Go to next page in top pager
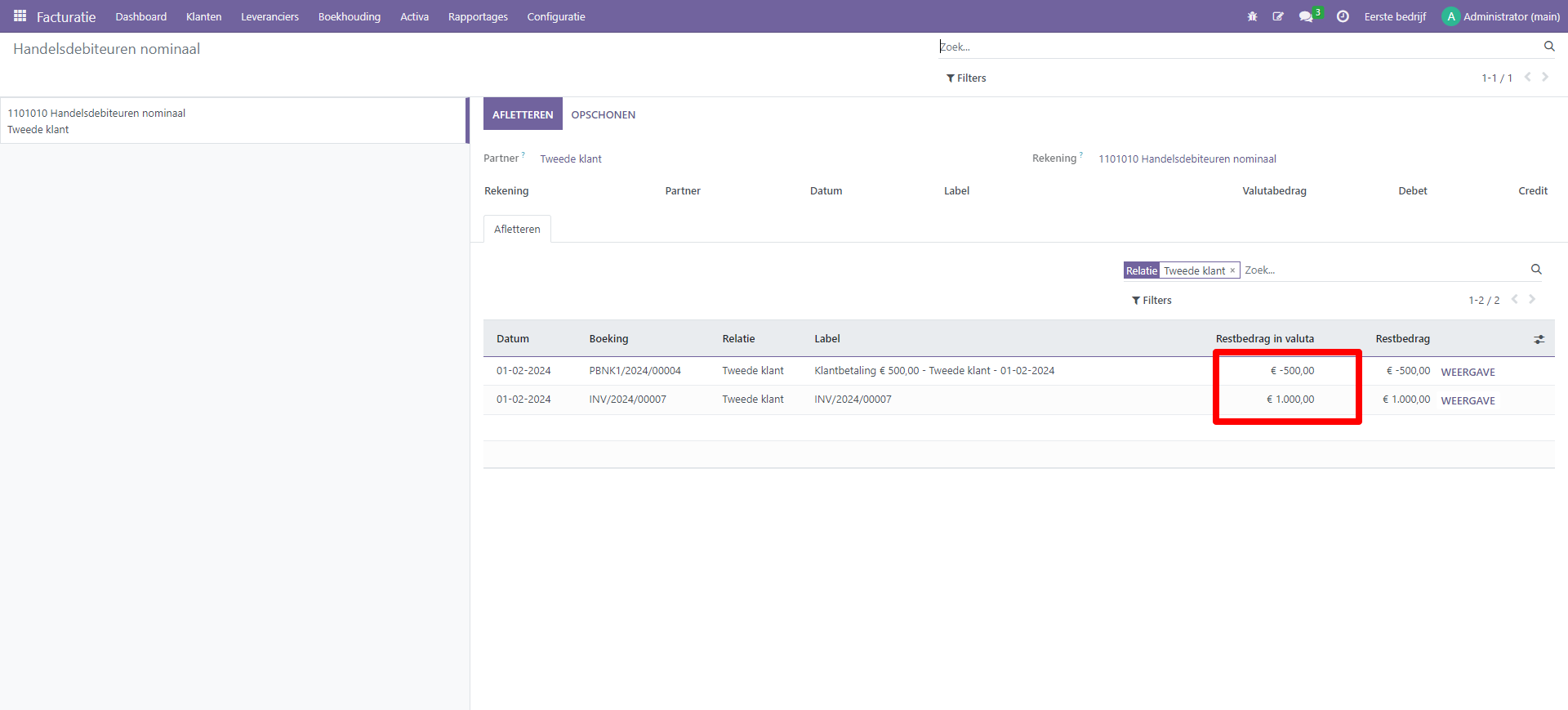Screen dimensions: 1568x710 pos(1545,78)
